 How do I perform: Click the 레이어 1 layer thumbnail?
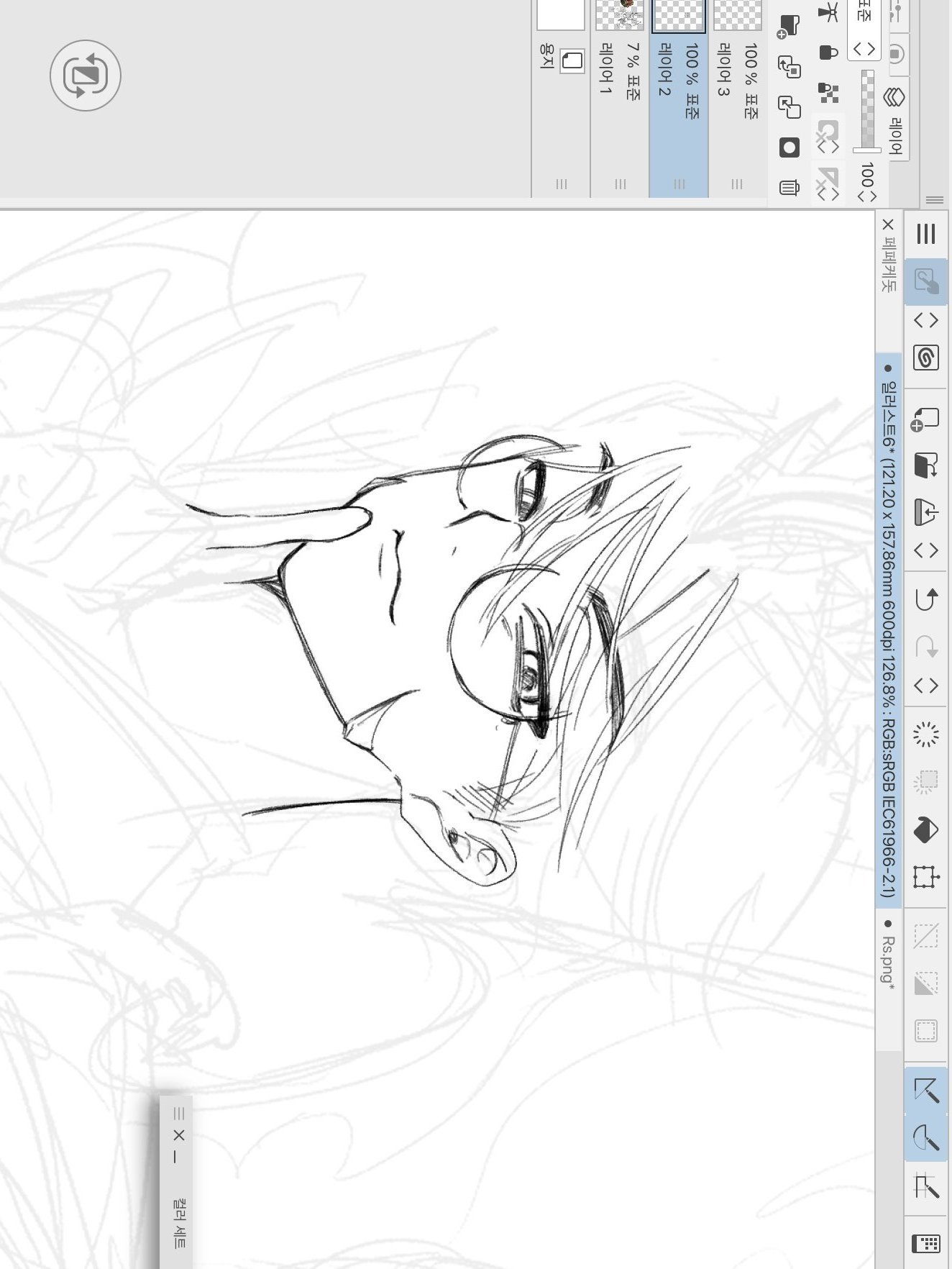[x=620, y=14]
